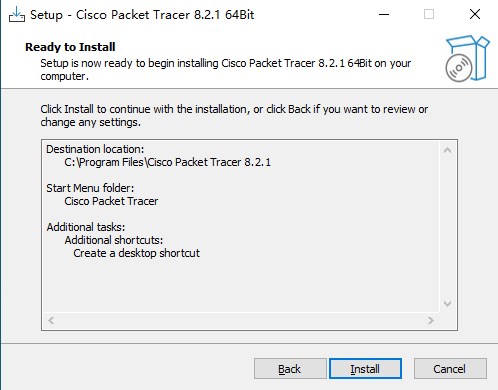Screen dimensions: 498x390
Task: Click the "Additional tasks:" line
Action: [86, 227]
